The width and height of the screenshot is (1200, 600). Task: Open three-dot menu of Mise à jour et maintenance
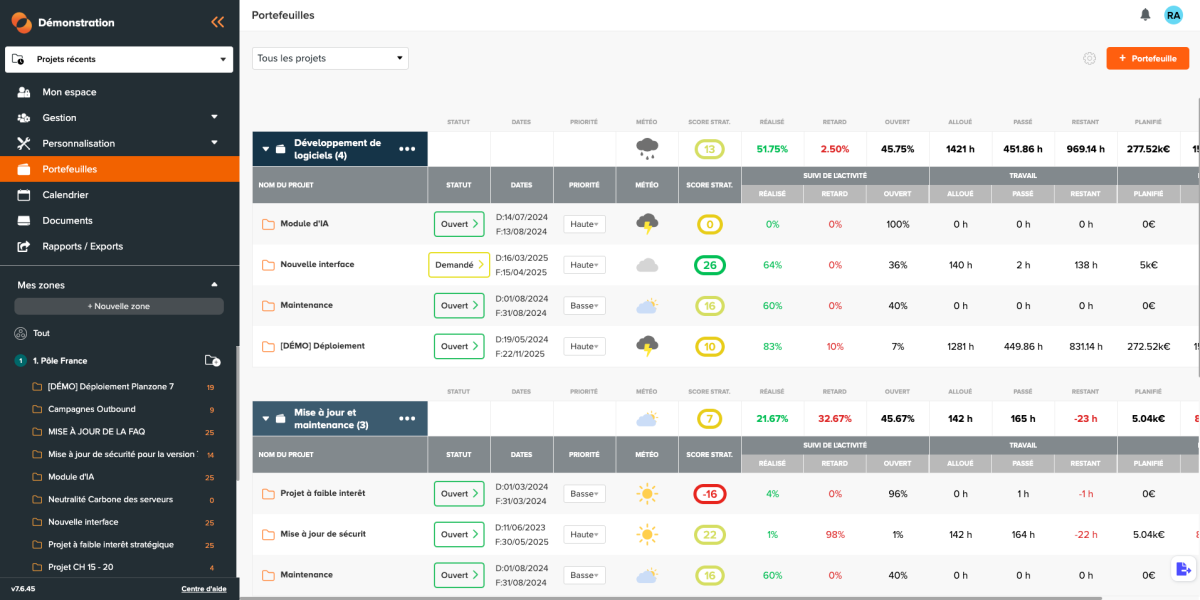pos(407,418)
